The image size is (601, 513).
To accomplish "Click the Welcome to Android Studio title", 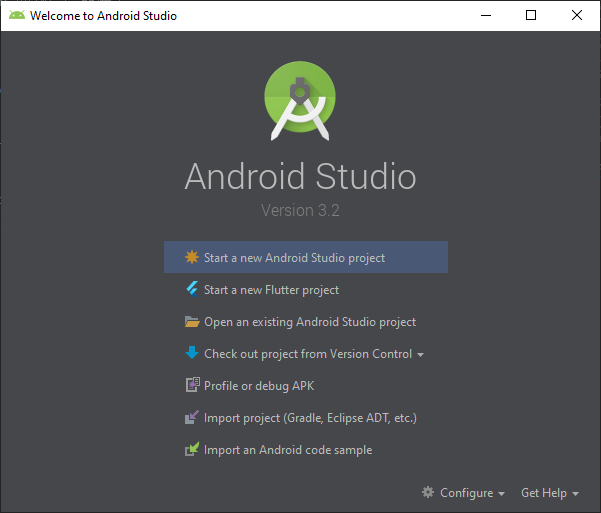I will pos(103,16).
